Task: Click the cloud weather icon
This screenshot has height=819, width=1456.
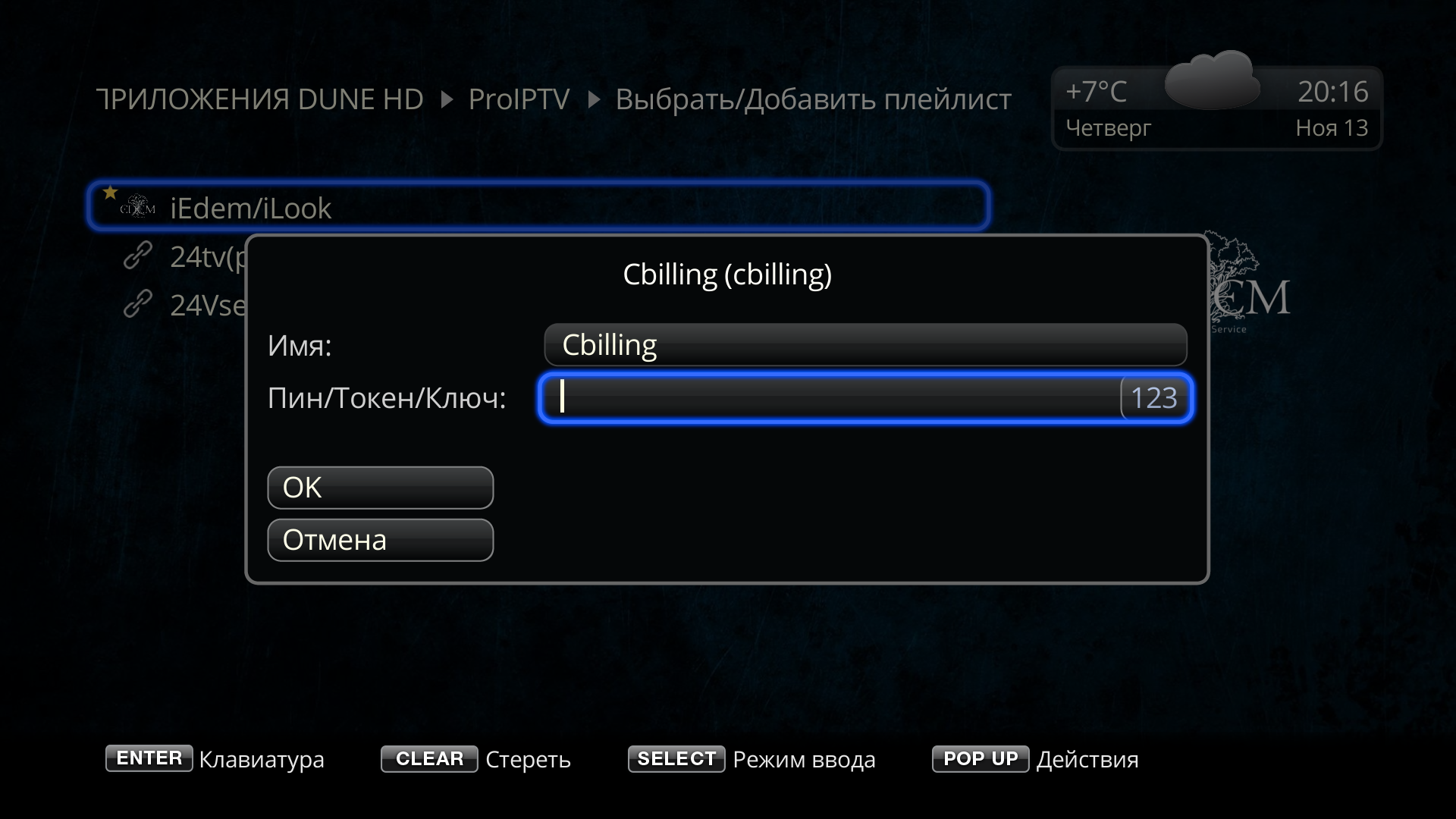Action: [1211, 80]
